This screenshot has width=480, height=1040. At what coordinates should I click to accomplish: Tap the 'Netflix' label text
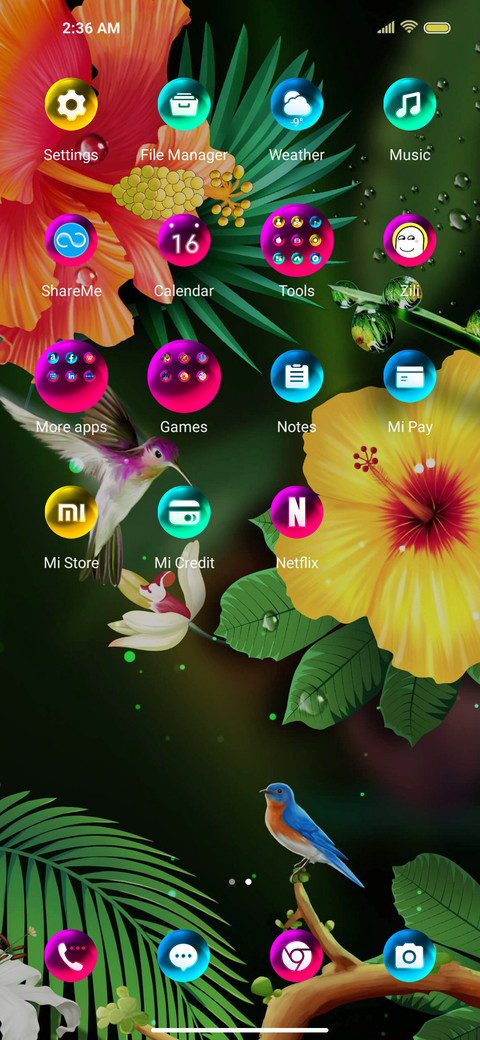point(297,563)
